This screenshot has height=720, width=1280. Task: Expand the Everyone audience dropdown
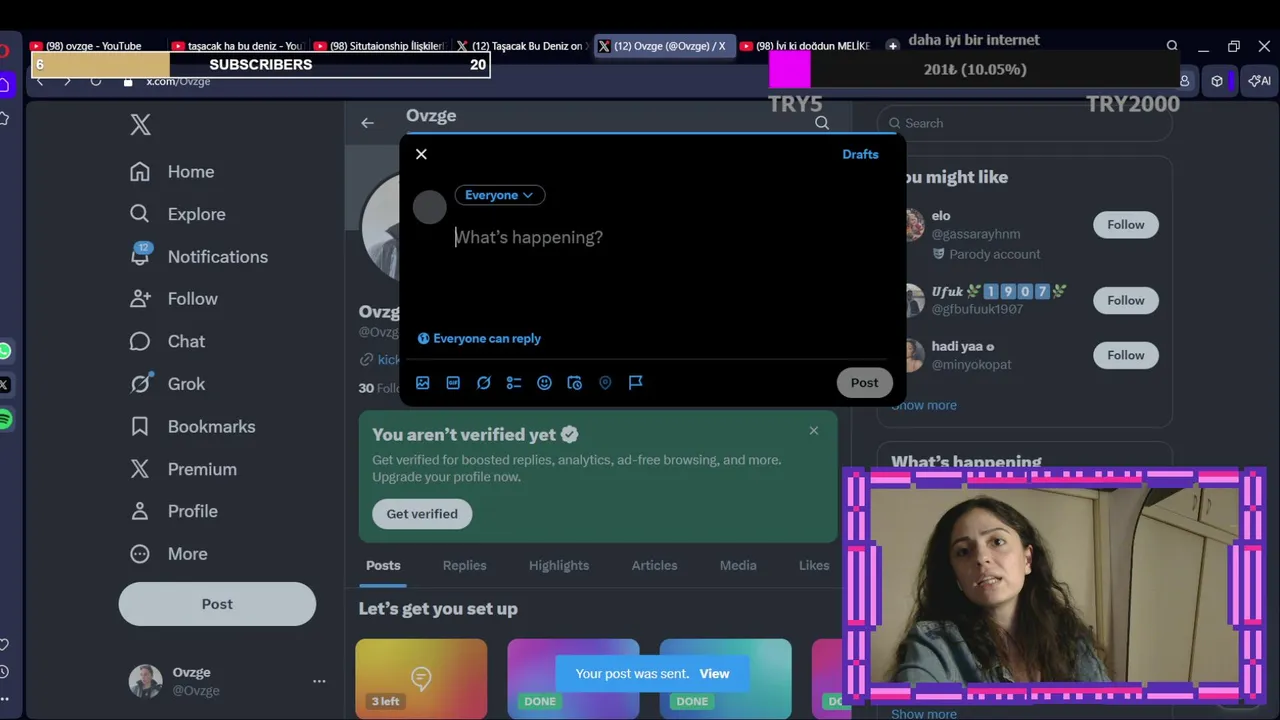499,195
